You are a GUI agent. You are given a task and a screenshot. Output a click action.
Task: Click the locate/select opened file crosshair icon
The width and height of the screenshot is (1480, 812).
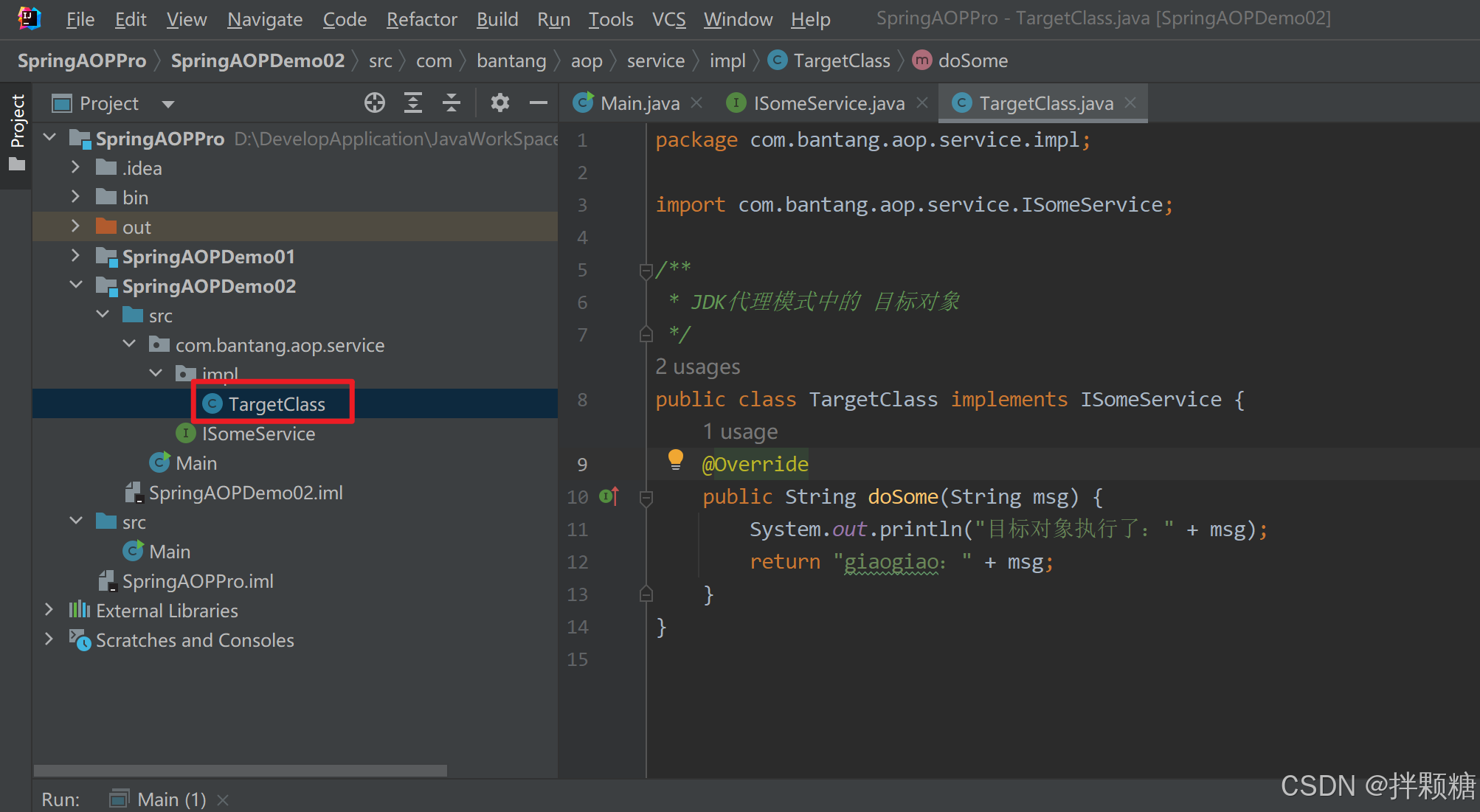click(375, 103)
